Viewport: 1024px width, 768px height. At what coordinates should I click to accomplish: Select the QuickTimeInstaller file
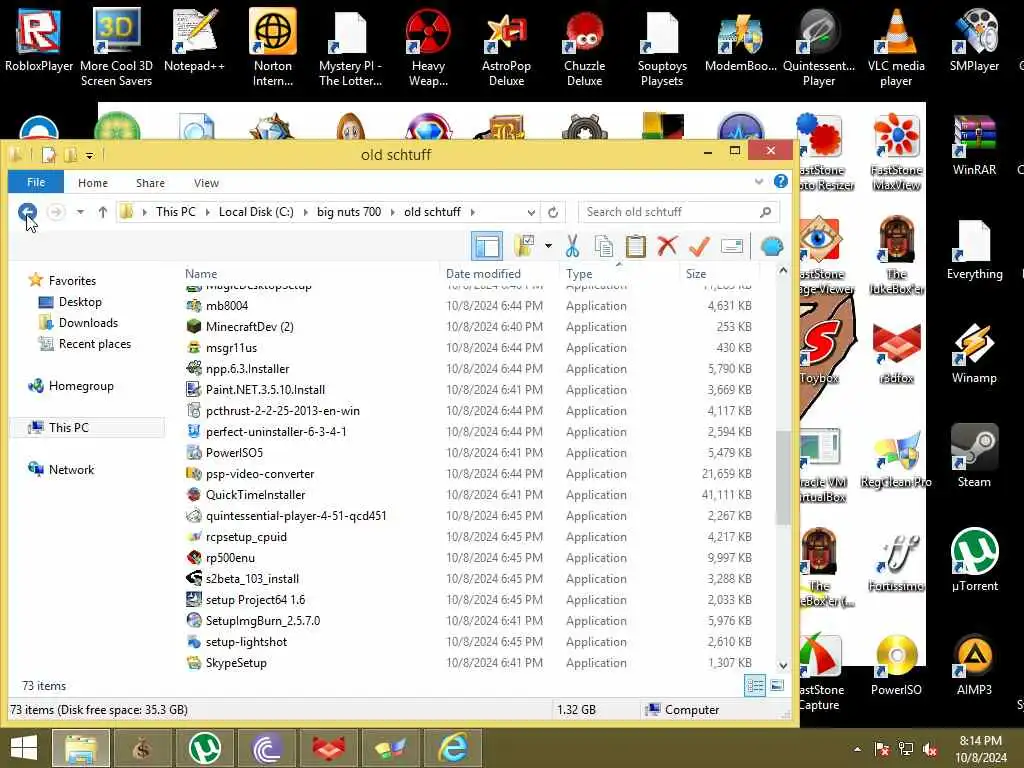tap(255, 495)
